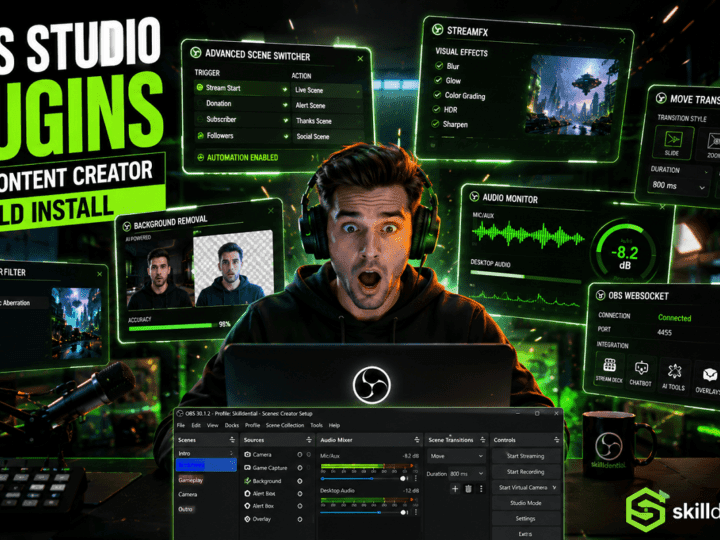The width and height of the screenshot is (720, 540).
Task: Expand the Subscriber trigger dropdown
Action: point(286,120)
